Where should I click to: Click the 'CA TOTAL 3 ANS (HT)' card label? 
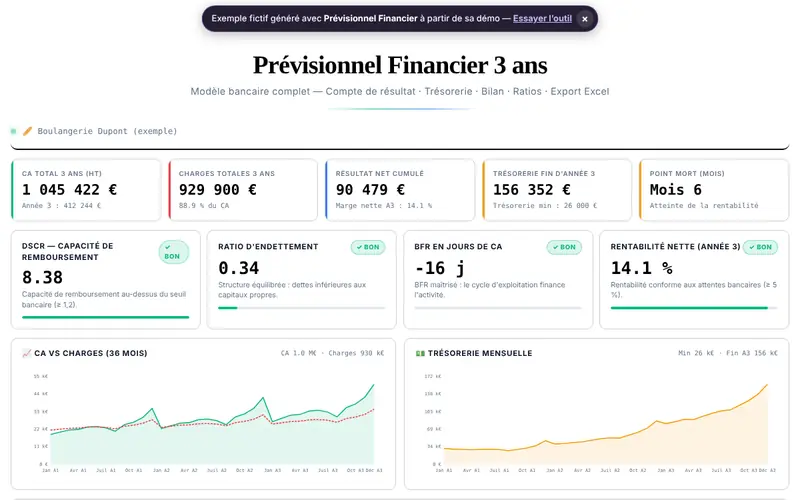point(62,173)
